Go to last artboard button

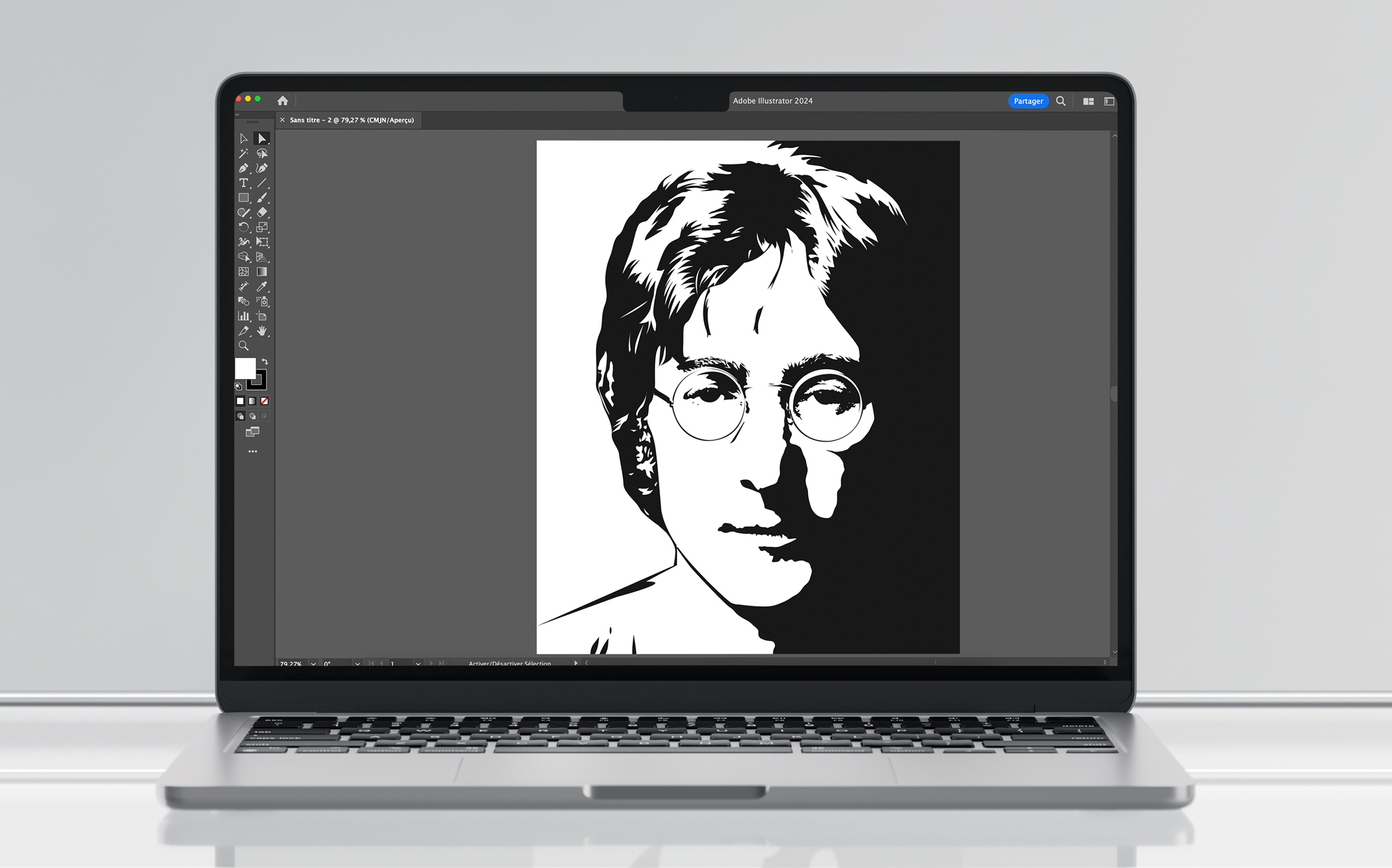tap(441, 663)
